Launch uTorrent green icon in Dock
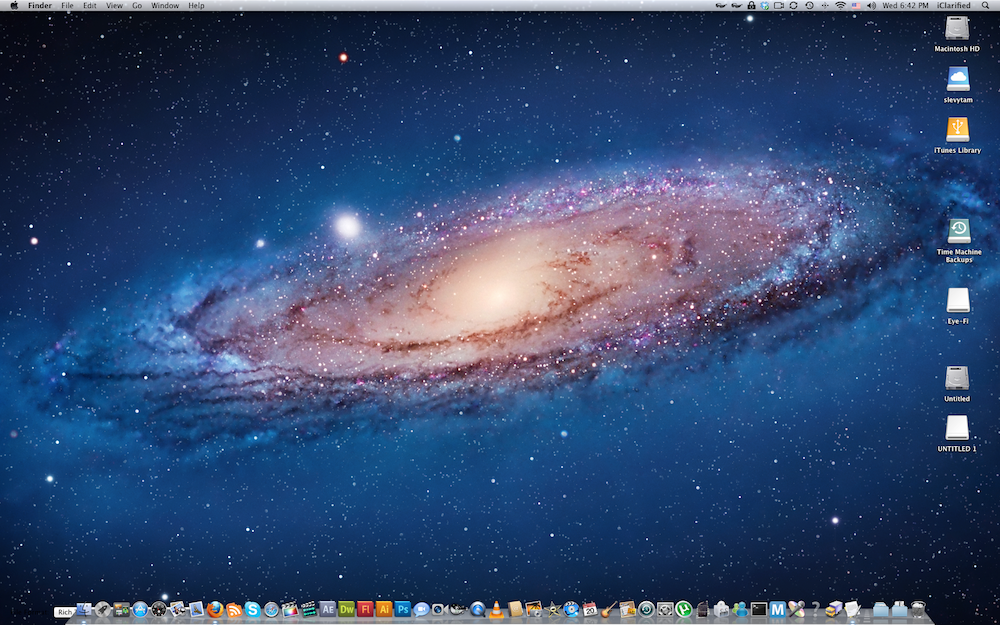This screenshot has width=1000, height=625. (684, 609)
